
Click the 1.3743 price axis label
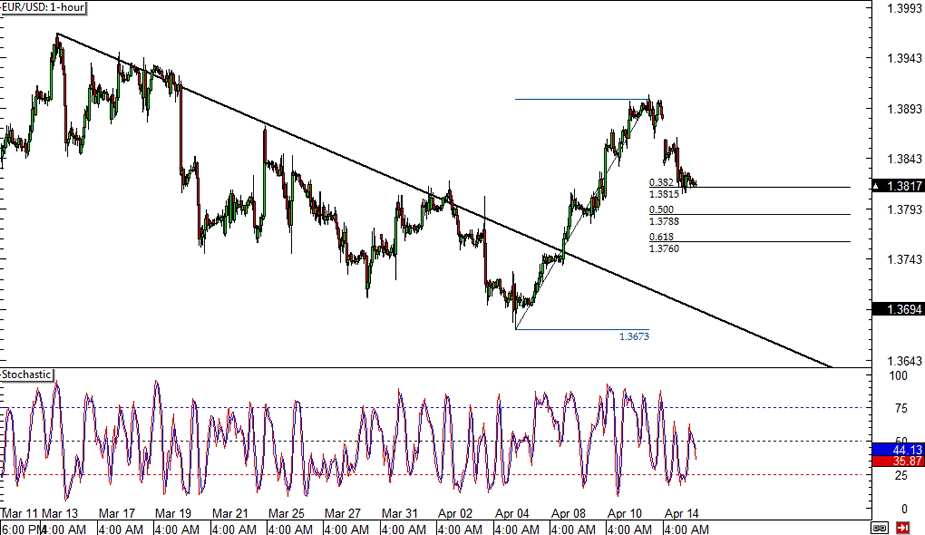904,260
